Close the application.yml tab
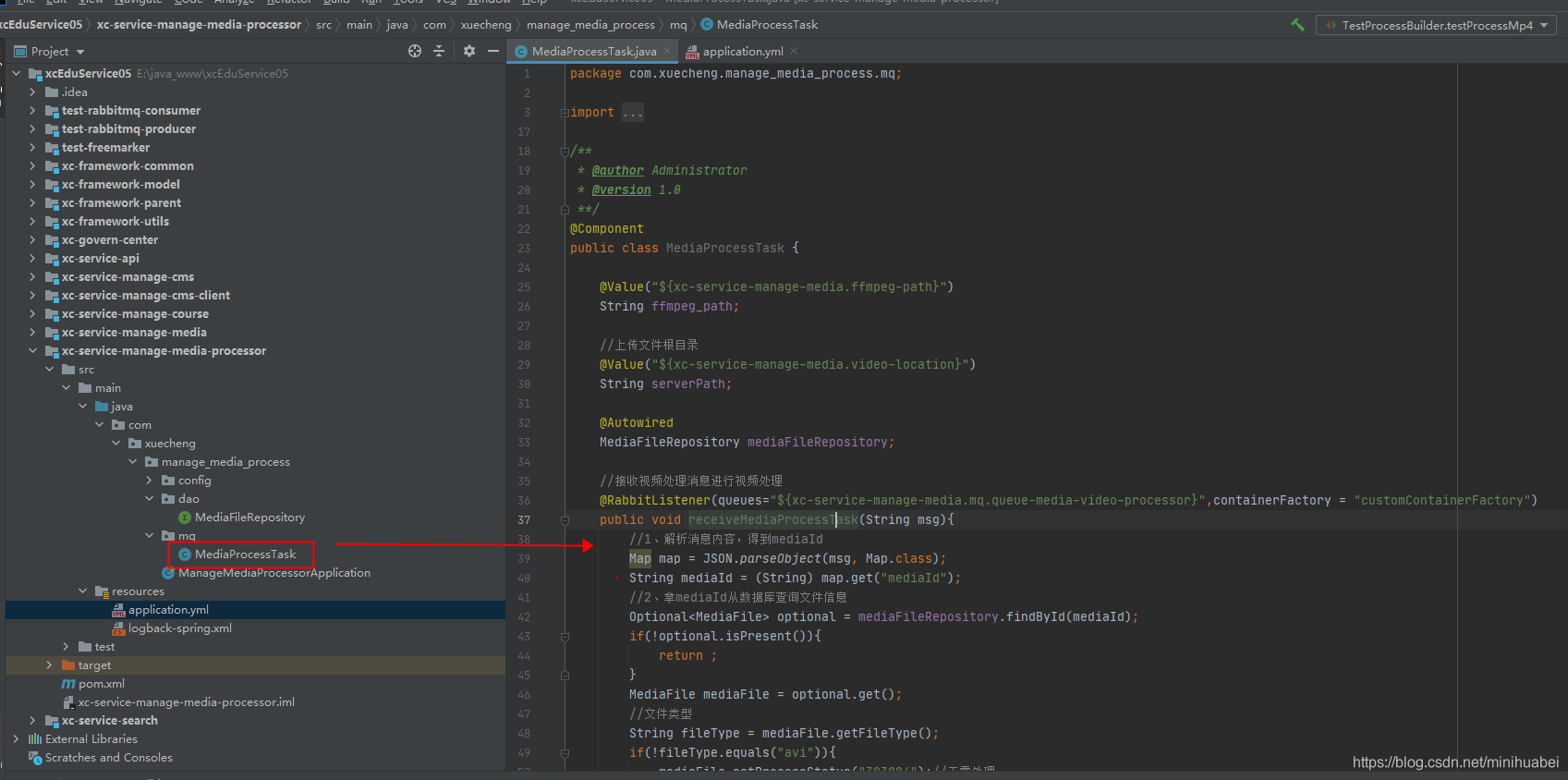 tap(794, 52)
